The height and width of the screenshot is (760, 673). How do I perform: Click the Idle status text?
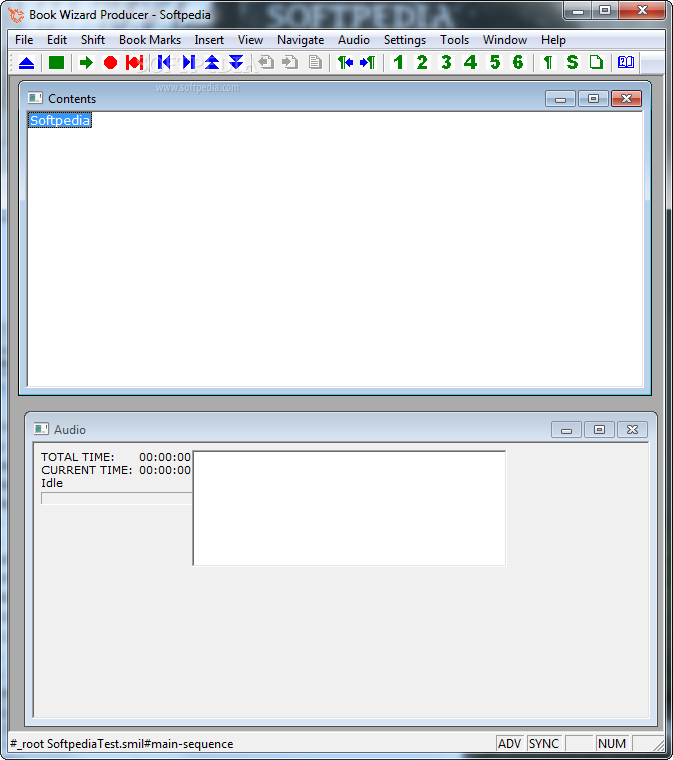pos(52,483)
